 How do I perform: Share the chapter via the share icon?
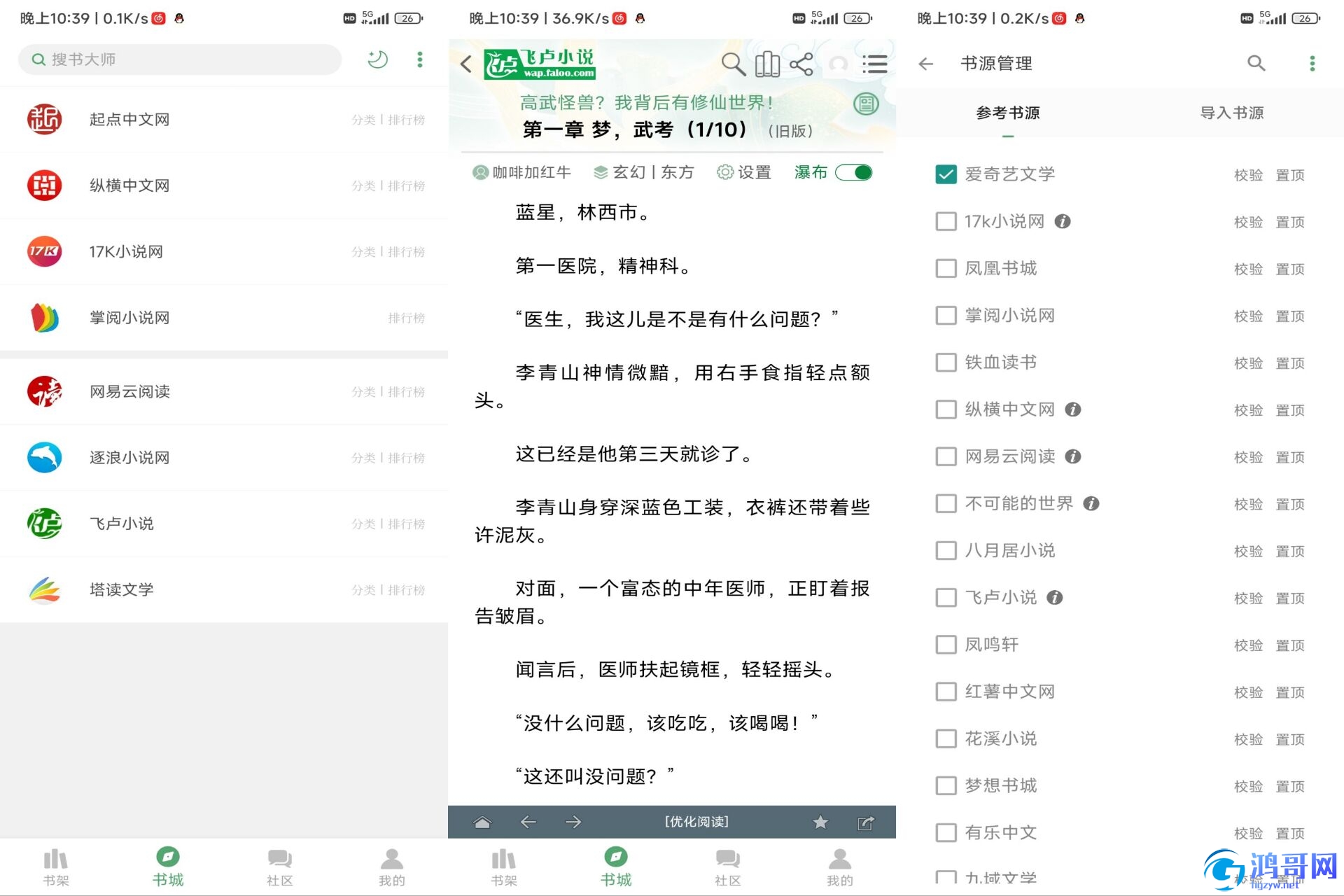(801, 64)
